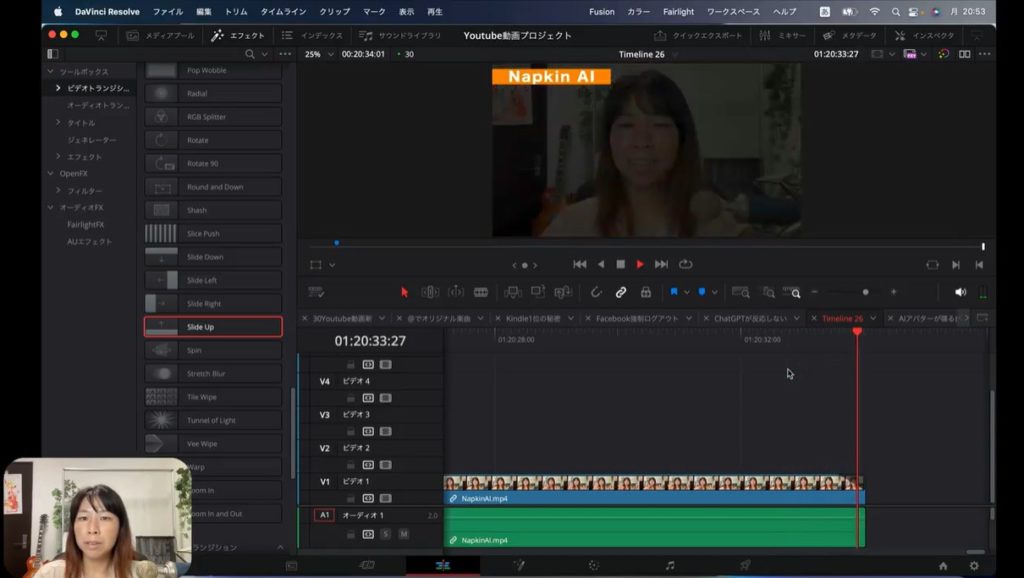Mute the Audio 1 track with M
This screenshot has height=578, width=1024.
[403, 534]
